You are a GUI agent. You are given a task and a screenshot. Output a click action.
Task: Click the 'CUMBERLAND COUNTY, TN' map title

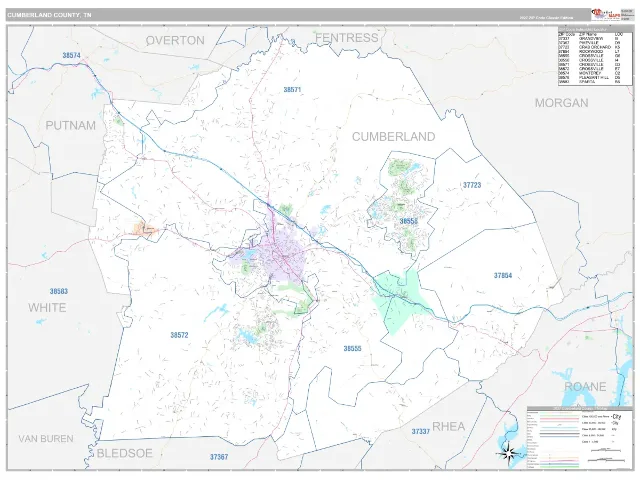coord(49,15)
